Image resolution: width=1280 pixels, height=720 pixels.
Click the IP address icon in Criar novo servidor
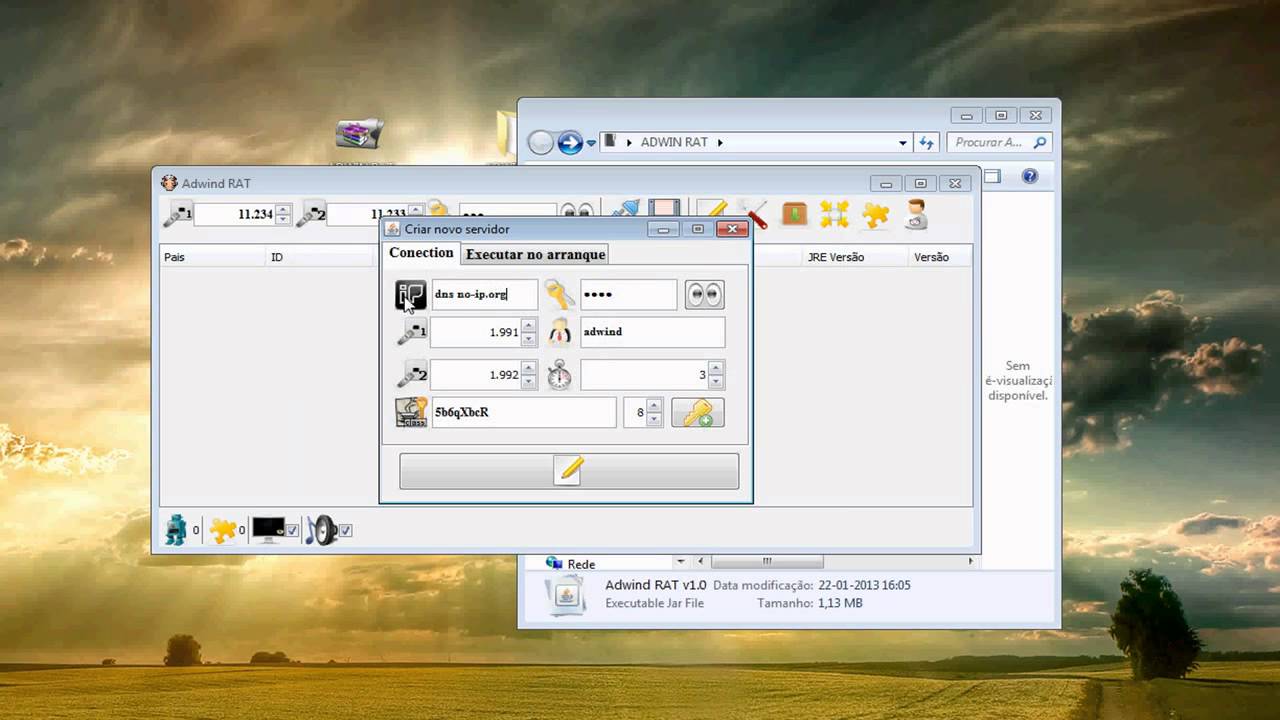pos(411,296)
